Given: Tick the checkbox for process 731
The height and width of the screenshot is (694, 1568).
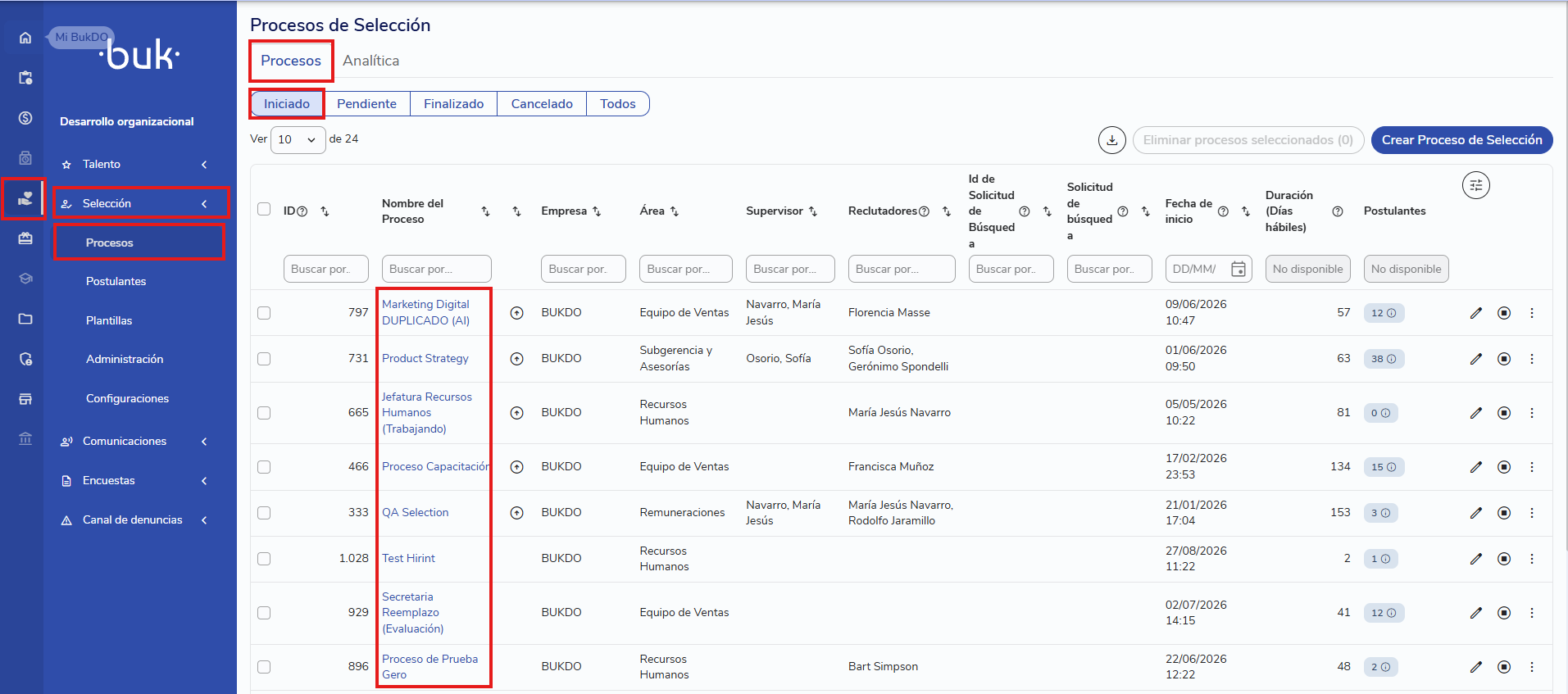Looking at the screenshot, I should [x=264, y=359].
